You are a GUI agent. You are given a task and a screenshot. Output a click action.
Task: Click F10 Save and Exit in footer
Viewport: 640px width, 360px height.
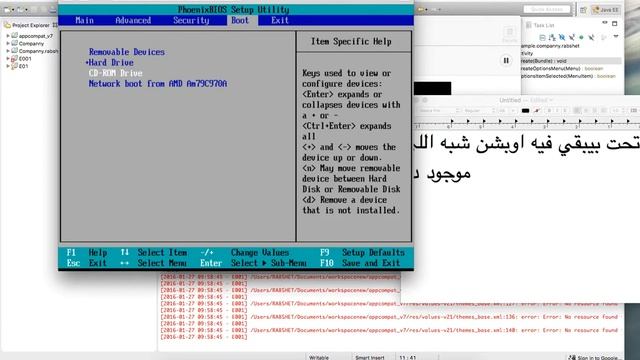(x=360, y=263)
